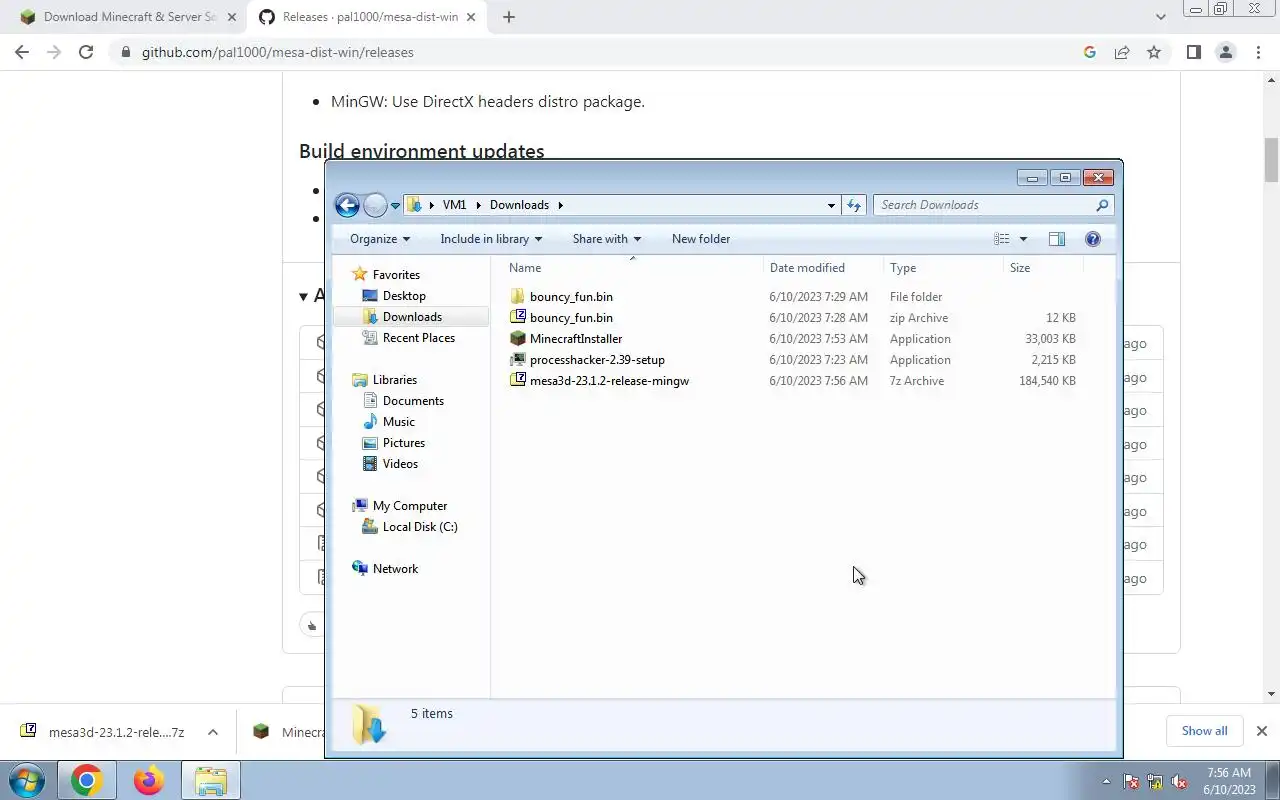Click the muted volume tray icon

click(1179, 782)
